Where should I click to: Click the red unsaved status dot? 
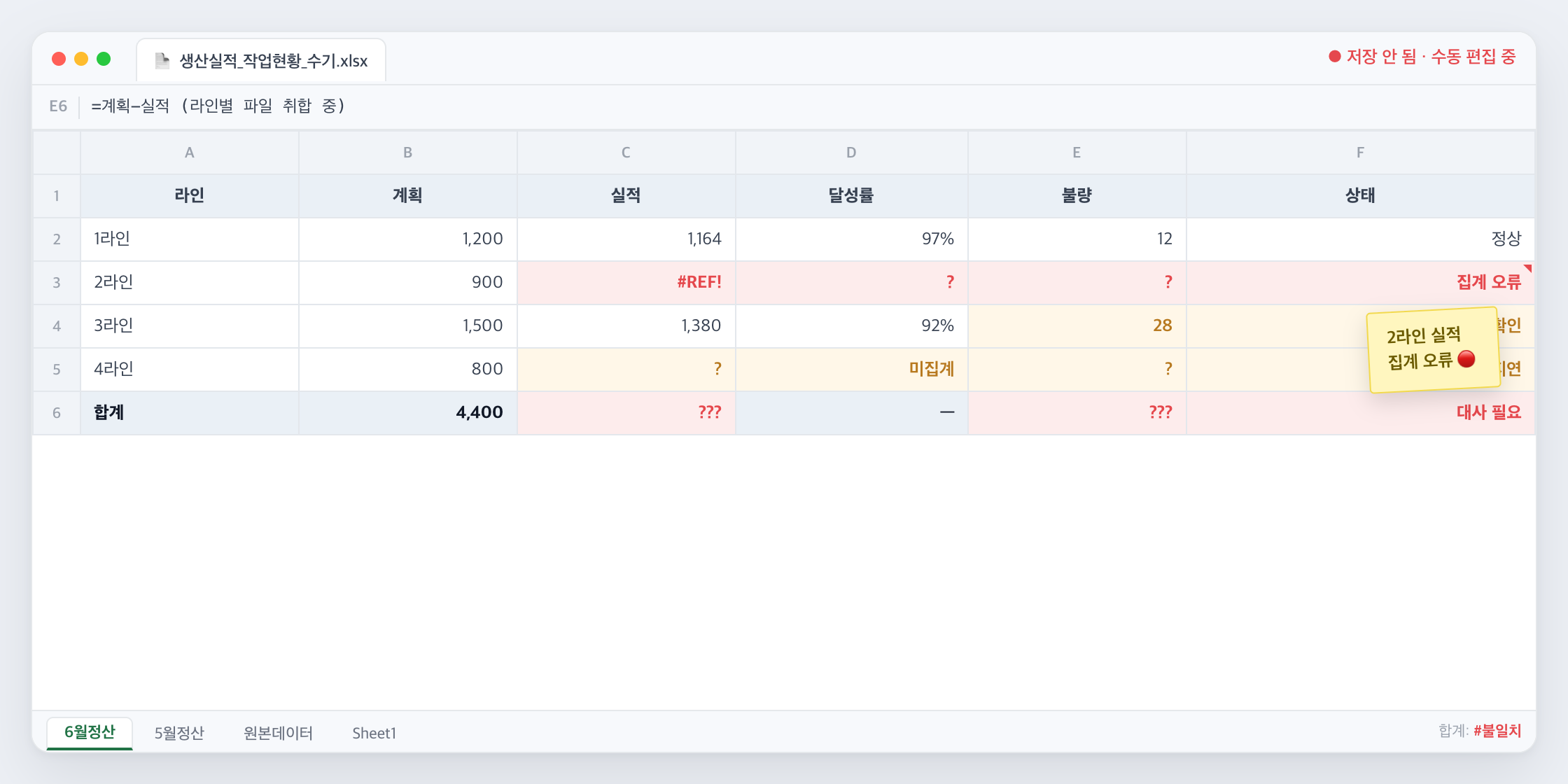[x=1335, y=57]
